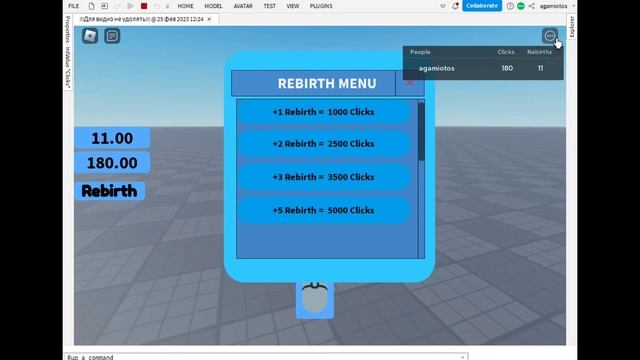Click the 180.00 clicks counter label
Screen dimensions: 640x360
tap(112, 163)
